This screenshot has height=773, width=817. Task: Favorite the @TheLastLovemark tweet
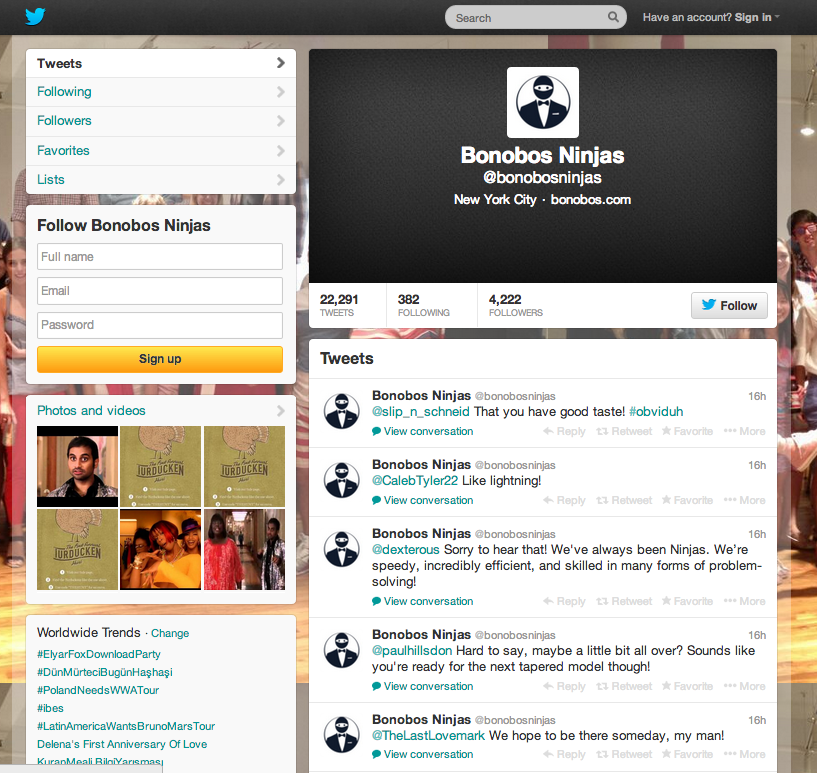687,754
